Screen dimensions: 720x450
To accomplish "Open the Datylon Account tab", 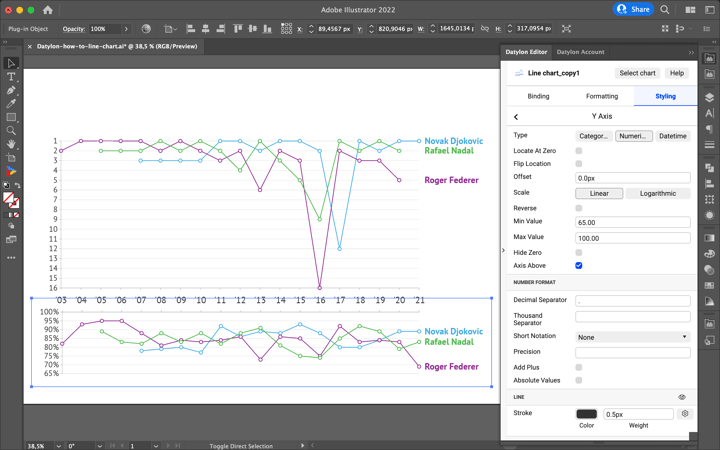I will [x=580, y=52].
